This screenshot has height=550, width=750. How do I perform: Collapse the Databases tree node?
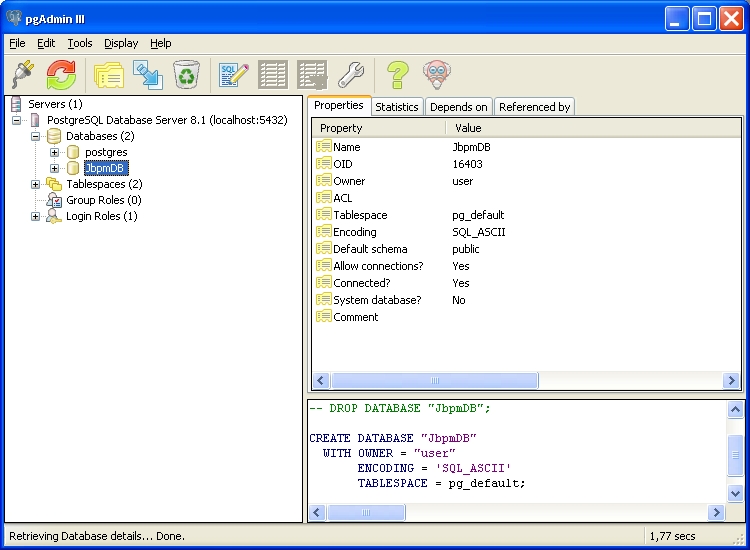(36, 136)
